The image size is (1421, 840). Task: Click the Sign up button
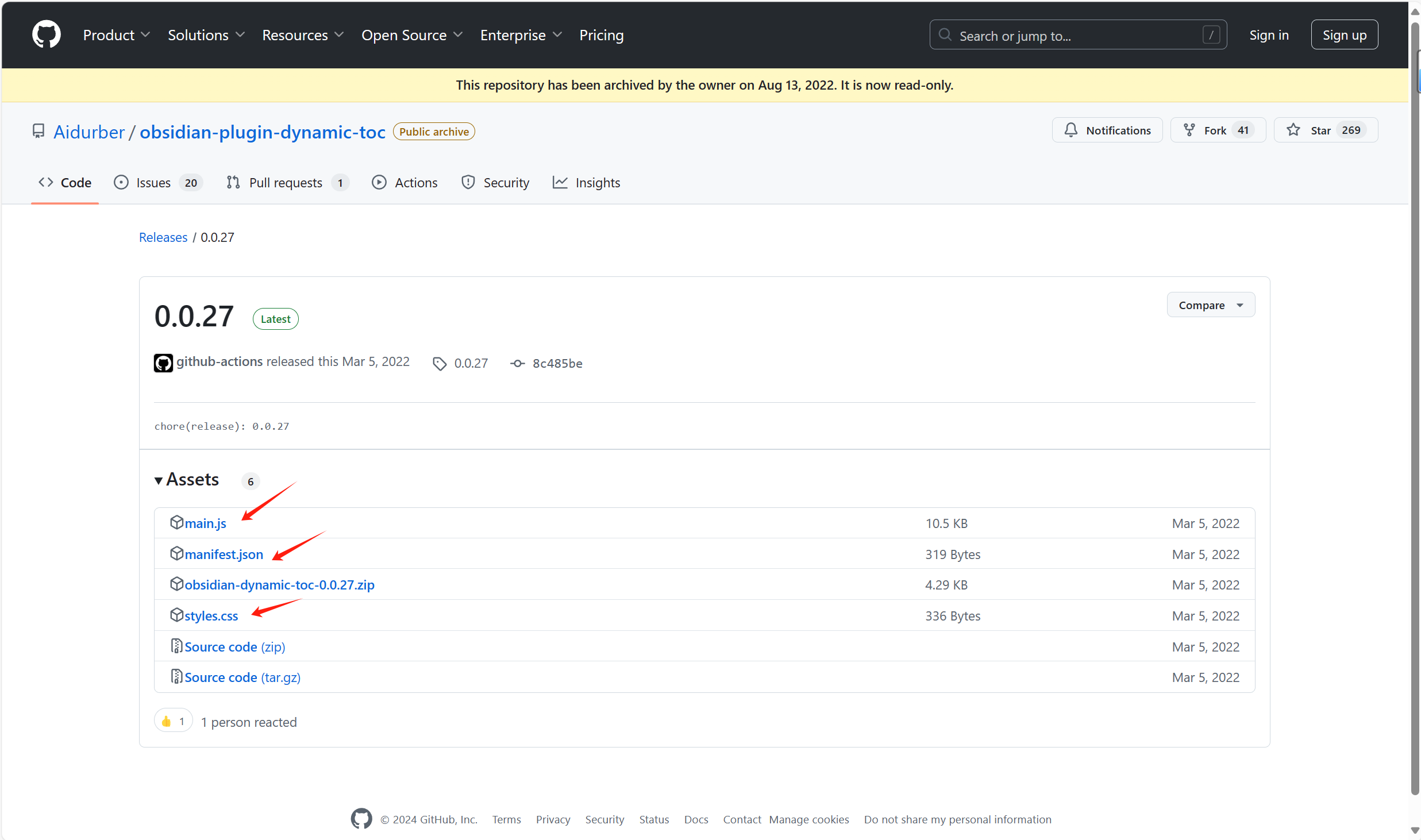(x=1344, y=35)
